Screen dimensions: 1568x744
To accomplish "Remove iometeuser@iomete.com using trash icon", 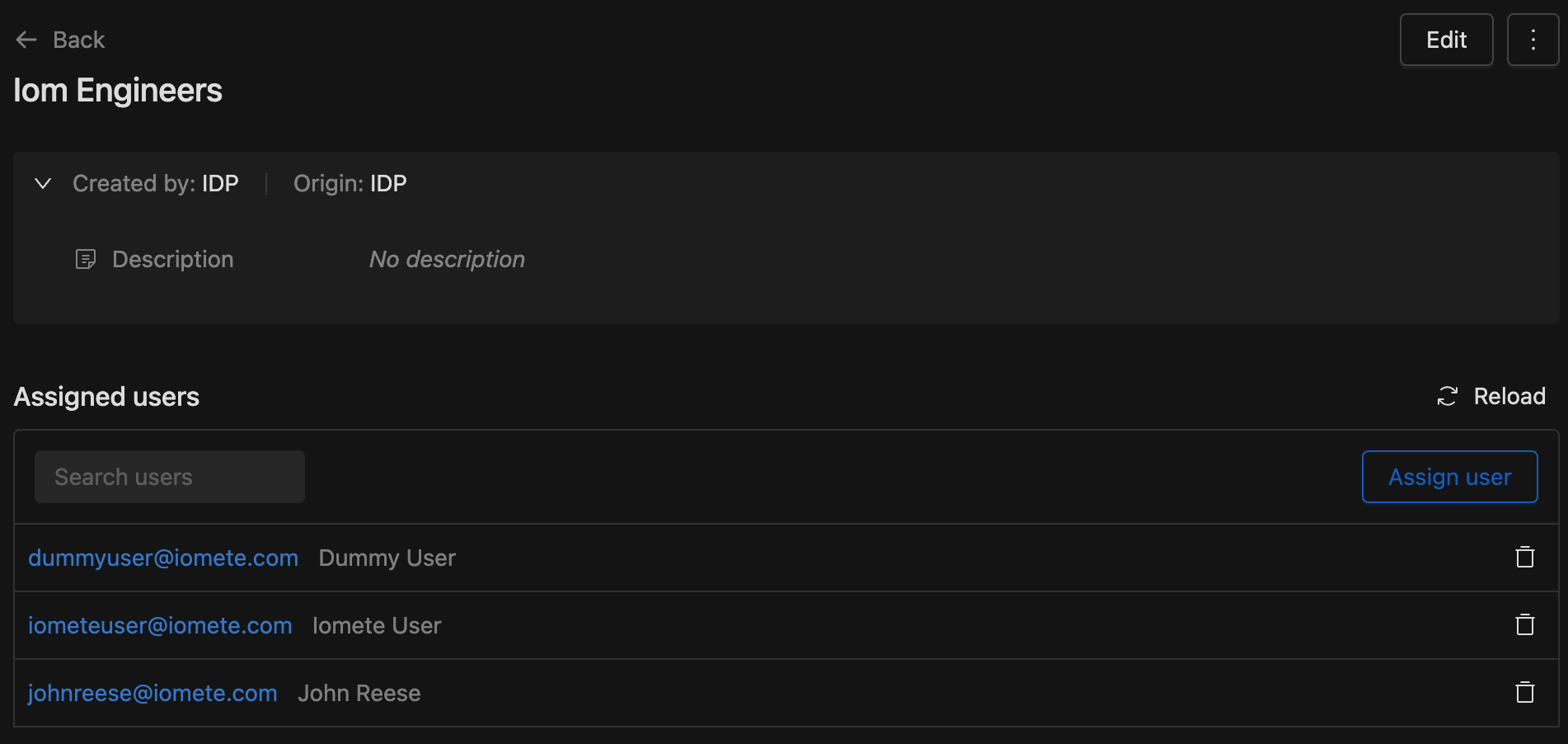I will click(x=1525, y=625).
